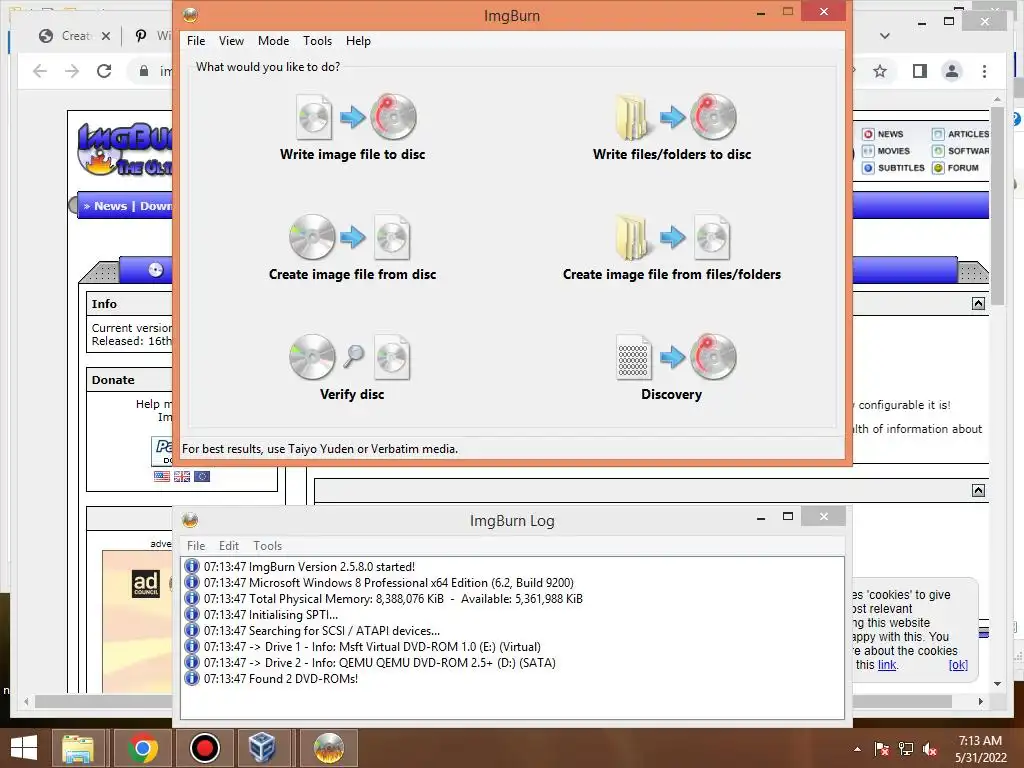Bookmark this page with the star icon
Screen dimensions: 1024x768
tap(880, 71)
